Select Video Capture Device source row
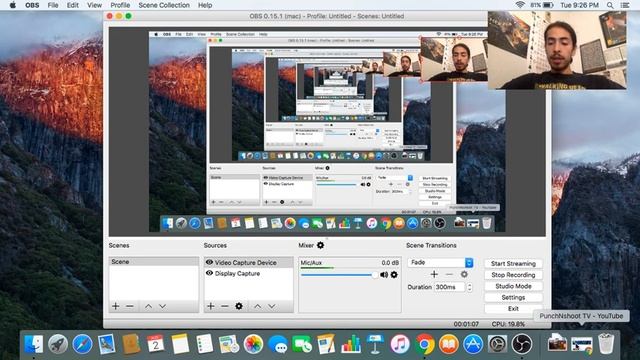This screenshot has width=640, height=360. tap(249, 262)
